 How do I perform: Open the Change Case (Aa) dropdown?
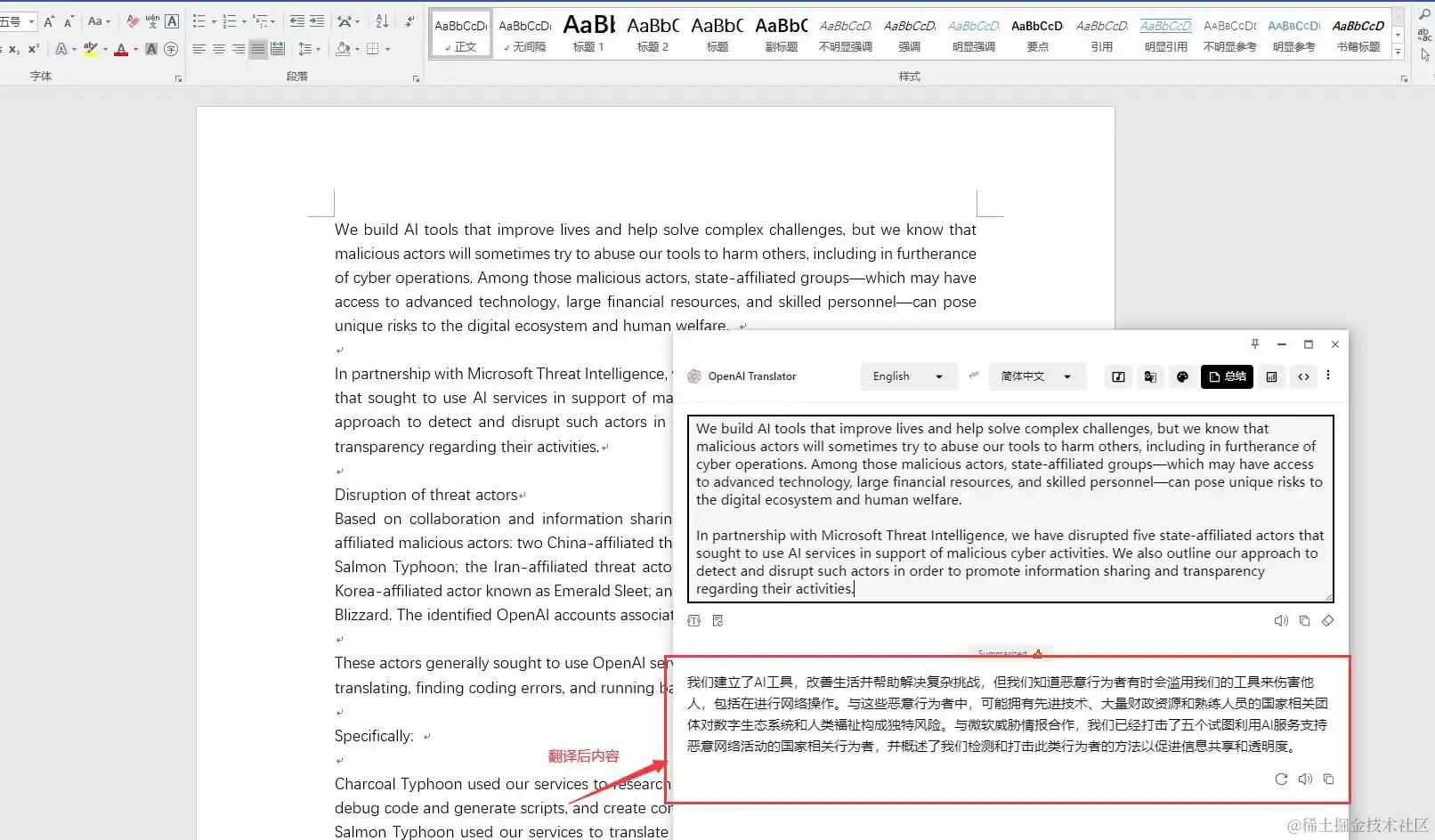[99, 21]
